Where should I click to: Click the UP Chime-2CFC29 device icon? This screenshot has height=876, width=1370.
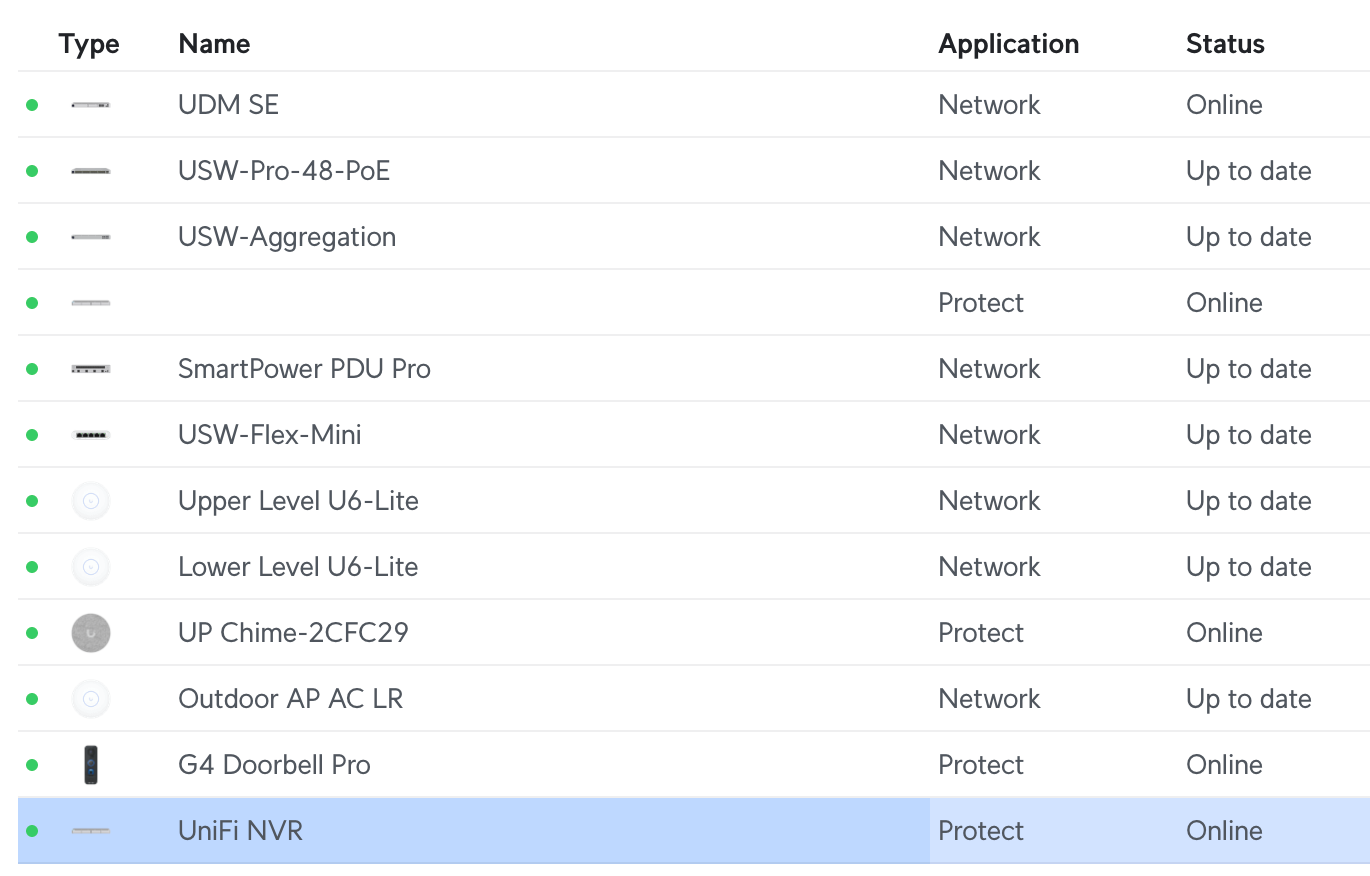(x=91, y=633)
